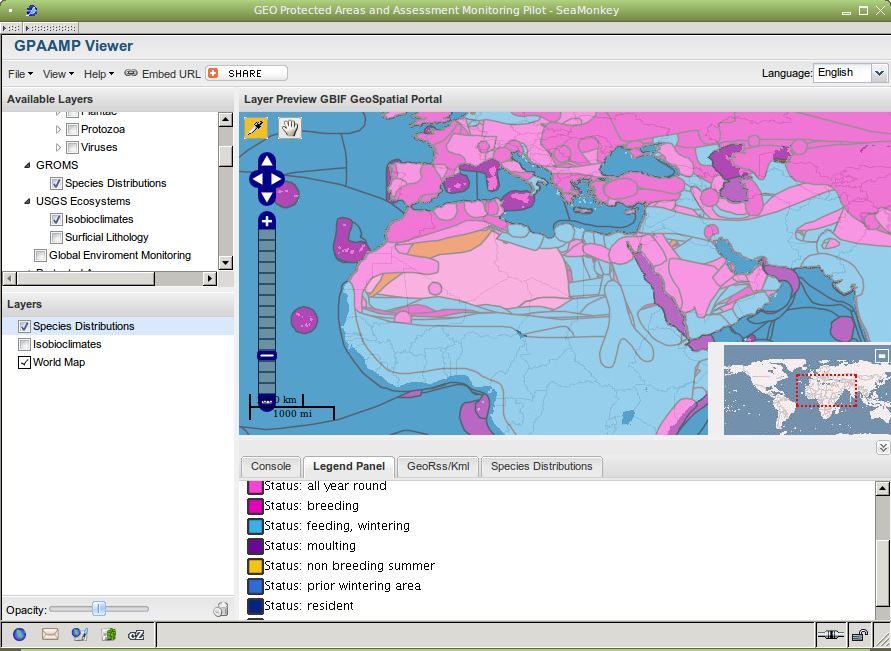Click the SHARE button
891x651 pixels.
246,73
